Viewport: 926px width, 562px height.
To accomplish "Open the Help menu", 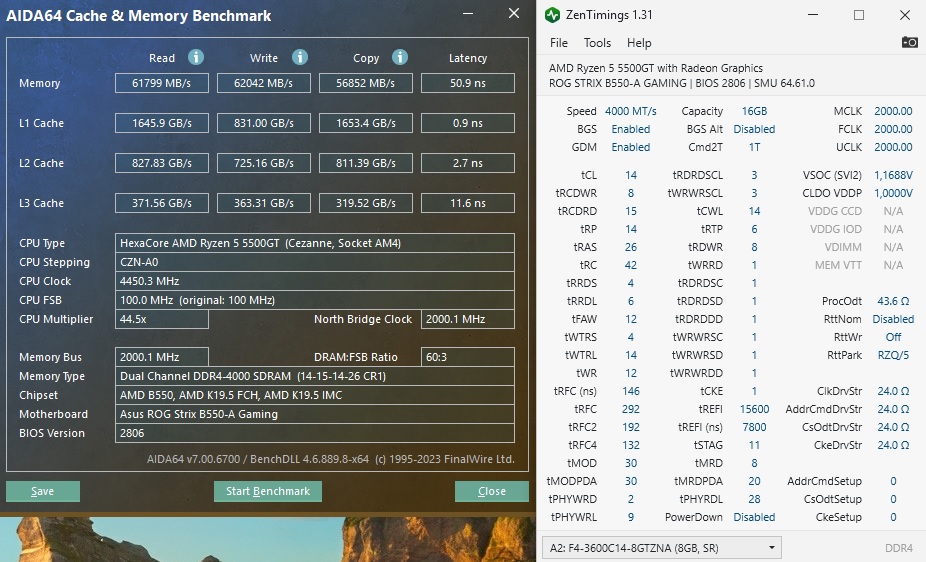I will [x=639, y=43].
